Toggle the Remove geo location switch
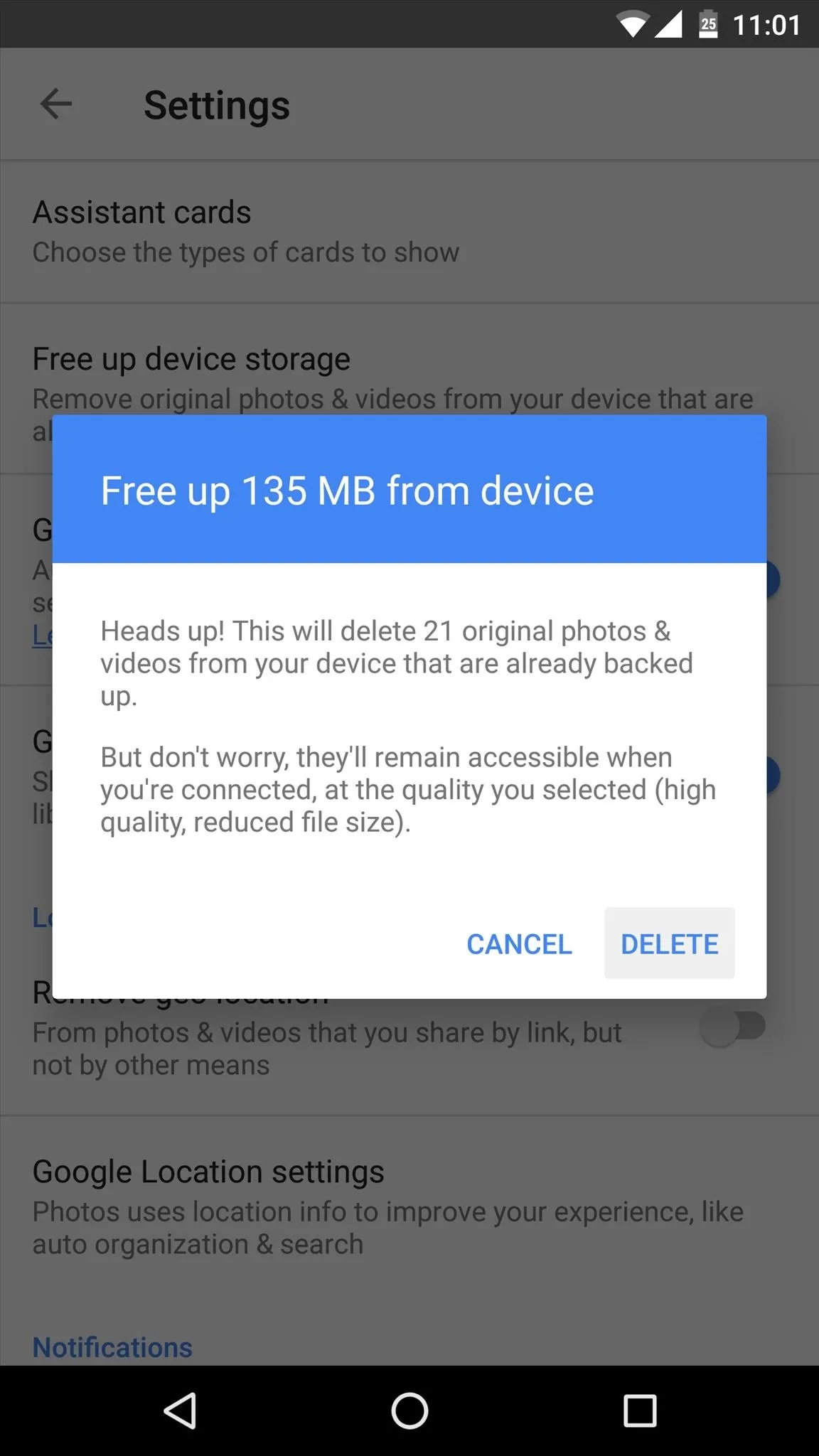Viewport: 819px width, 1456px height. [733, 1027]
